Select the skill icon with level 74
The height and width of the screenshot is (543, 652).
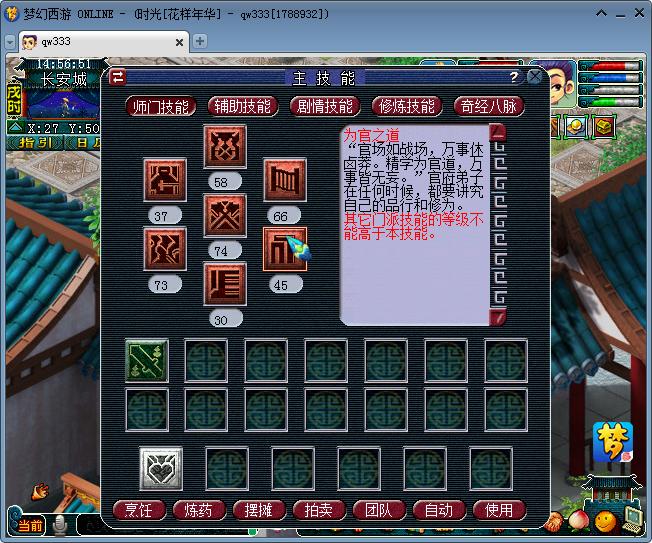tap(225, 215)
